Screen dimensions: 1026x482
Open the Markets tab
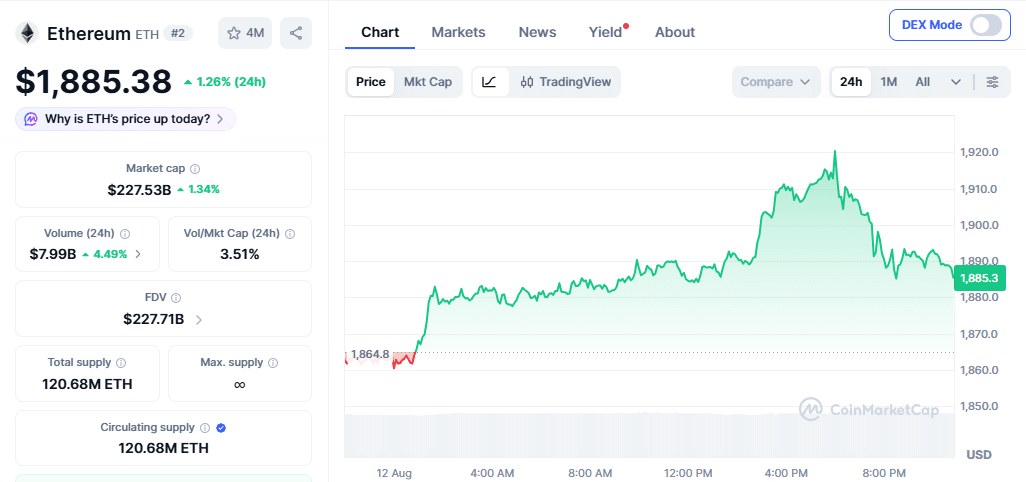point(459,32)
